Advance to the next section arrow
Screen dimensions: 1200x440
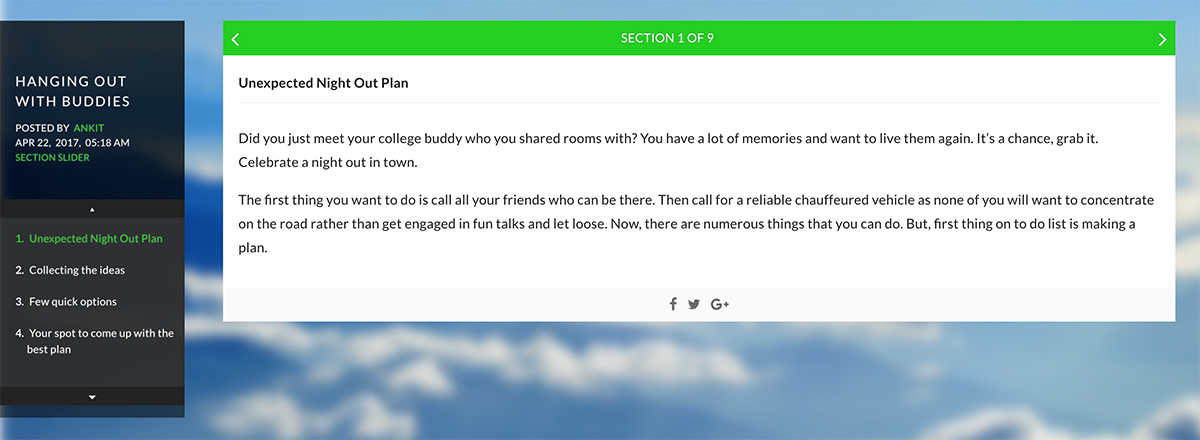[x=1161, y=39]
